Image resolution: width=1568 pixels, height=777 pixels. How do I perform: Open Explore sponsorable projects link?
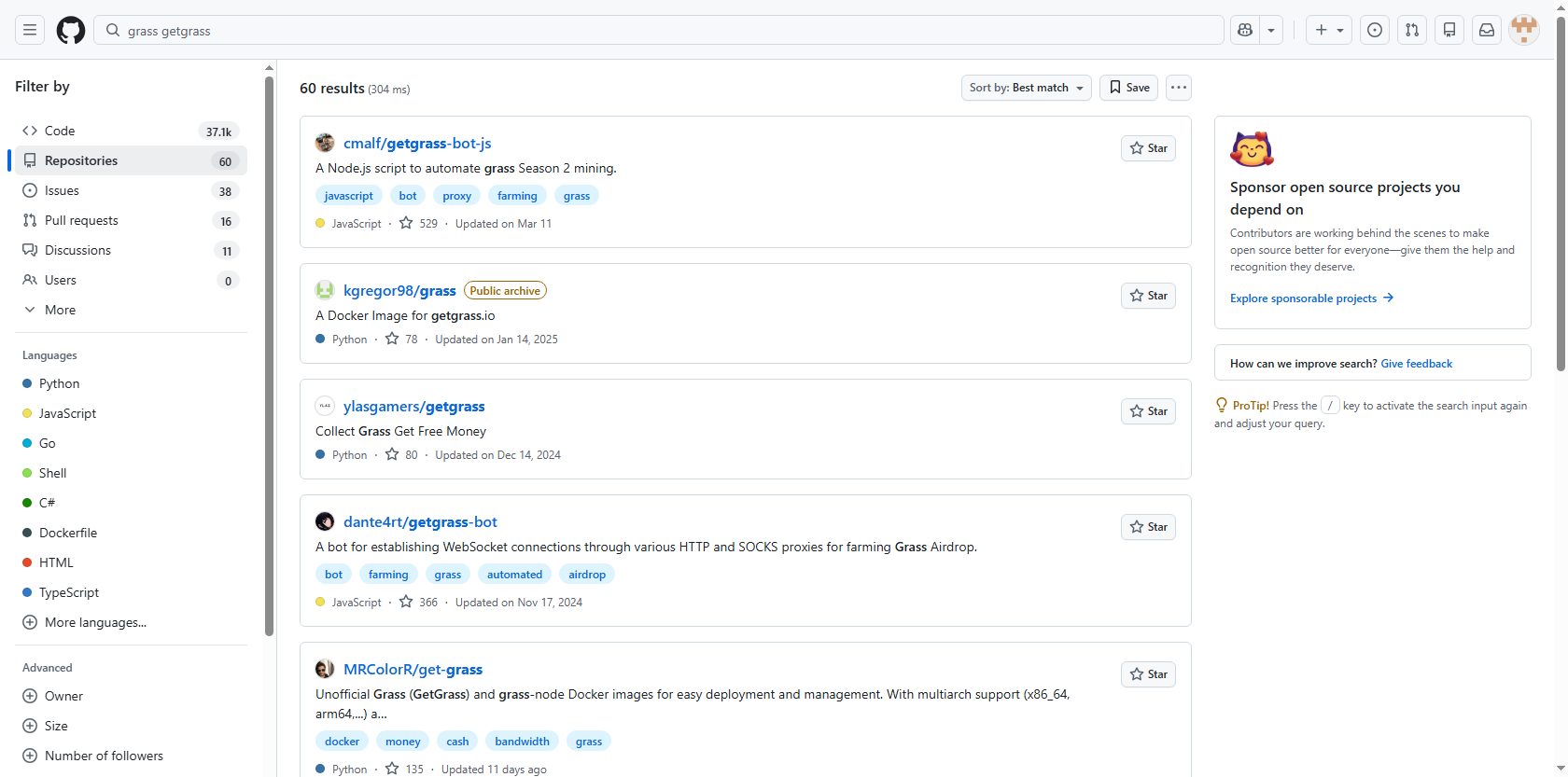1311,298
